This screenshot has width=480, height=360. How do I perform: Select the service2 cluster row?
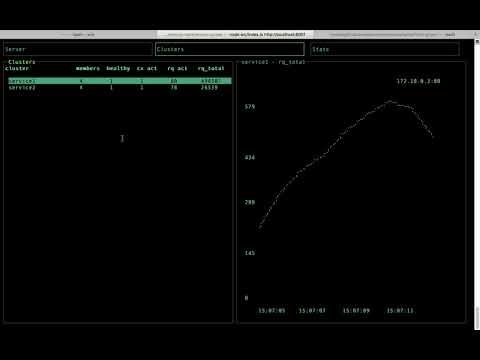click(x=120, y=88)
